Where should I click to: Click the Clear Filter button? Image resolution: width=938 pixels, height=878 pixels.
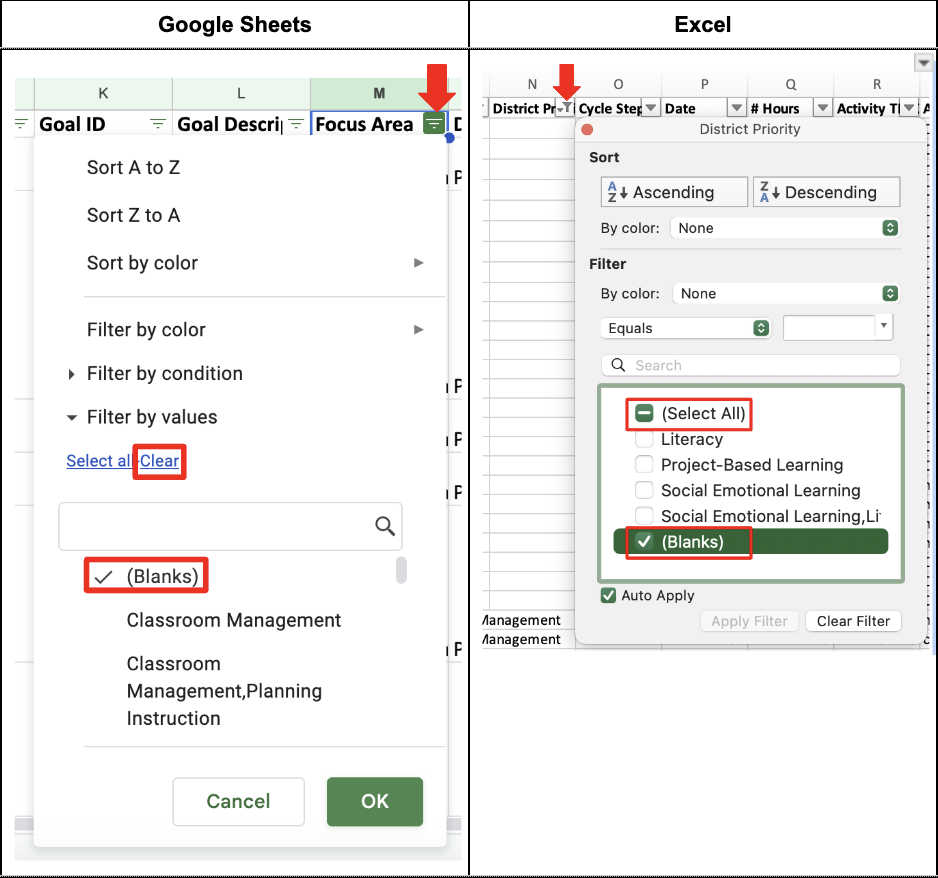tap(854, 621)
